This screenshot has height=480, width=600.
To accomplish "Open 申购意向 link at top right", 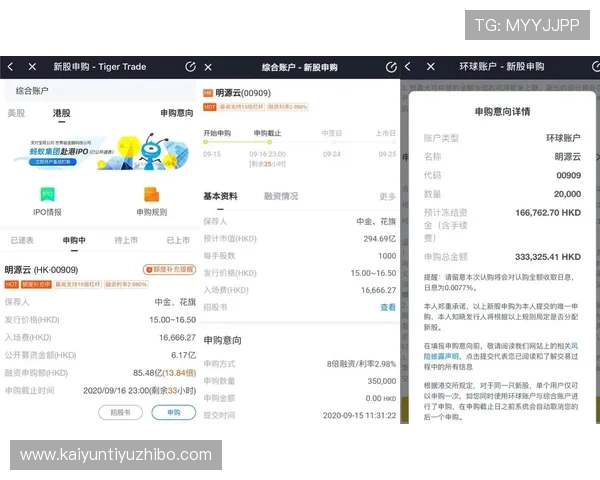I will coord(176,113).
